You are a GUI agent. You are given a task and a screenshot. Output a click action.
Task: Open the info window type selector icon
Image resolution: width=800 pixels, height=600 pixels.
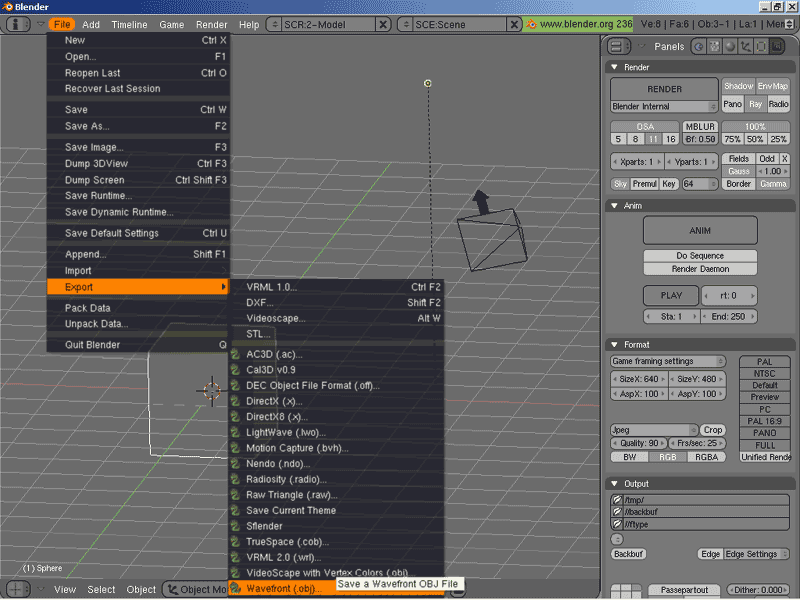point(17,24)
